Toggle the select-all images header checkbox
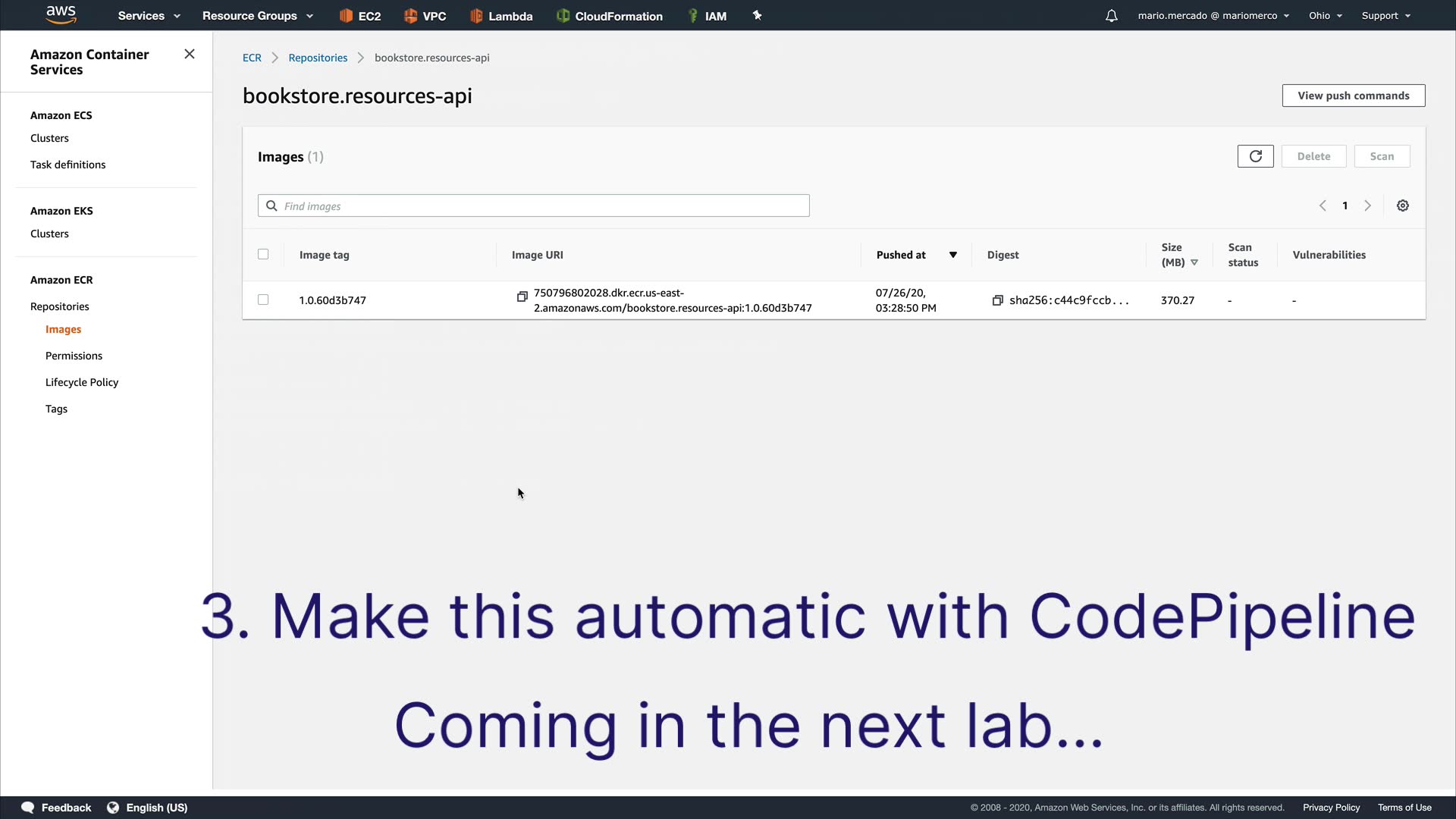 [x=263, y=254]
